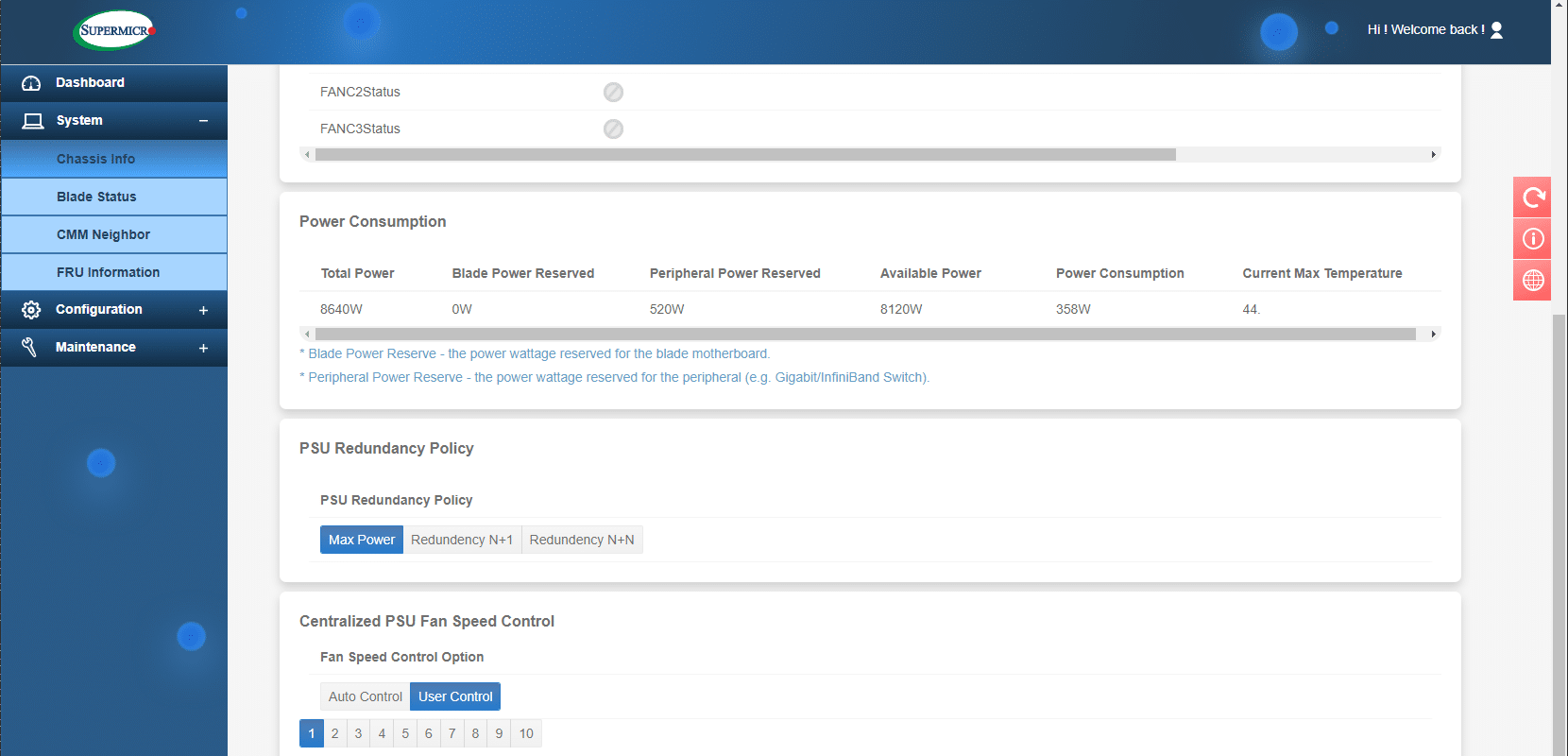Click Centralized PSU Fan Speed Control heading
Image resolution: width=1568 pixels, height=756 pixels.
(427, 621)
